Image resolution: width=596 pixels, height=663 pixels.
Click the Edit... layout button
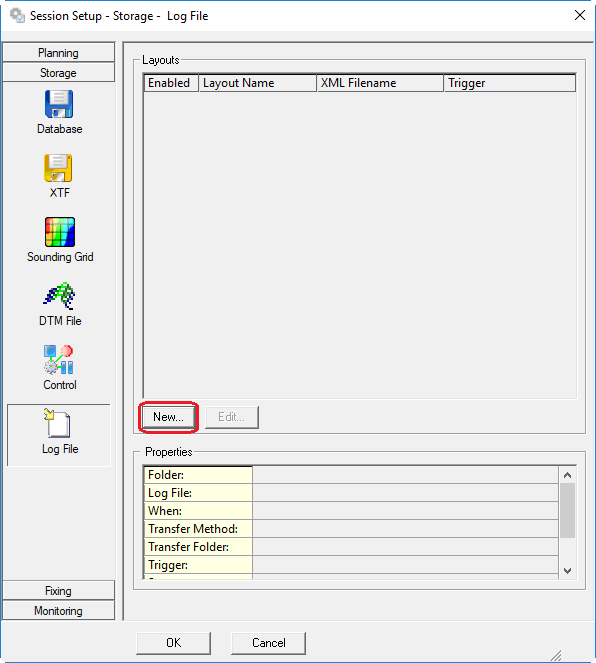click(x=232, y=417)
